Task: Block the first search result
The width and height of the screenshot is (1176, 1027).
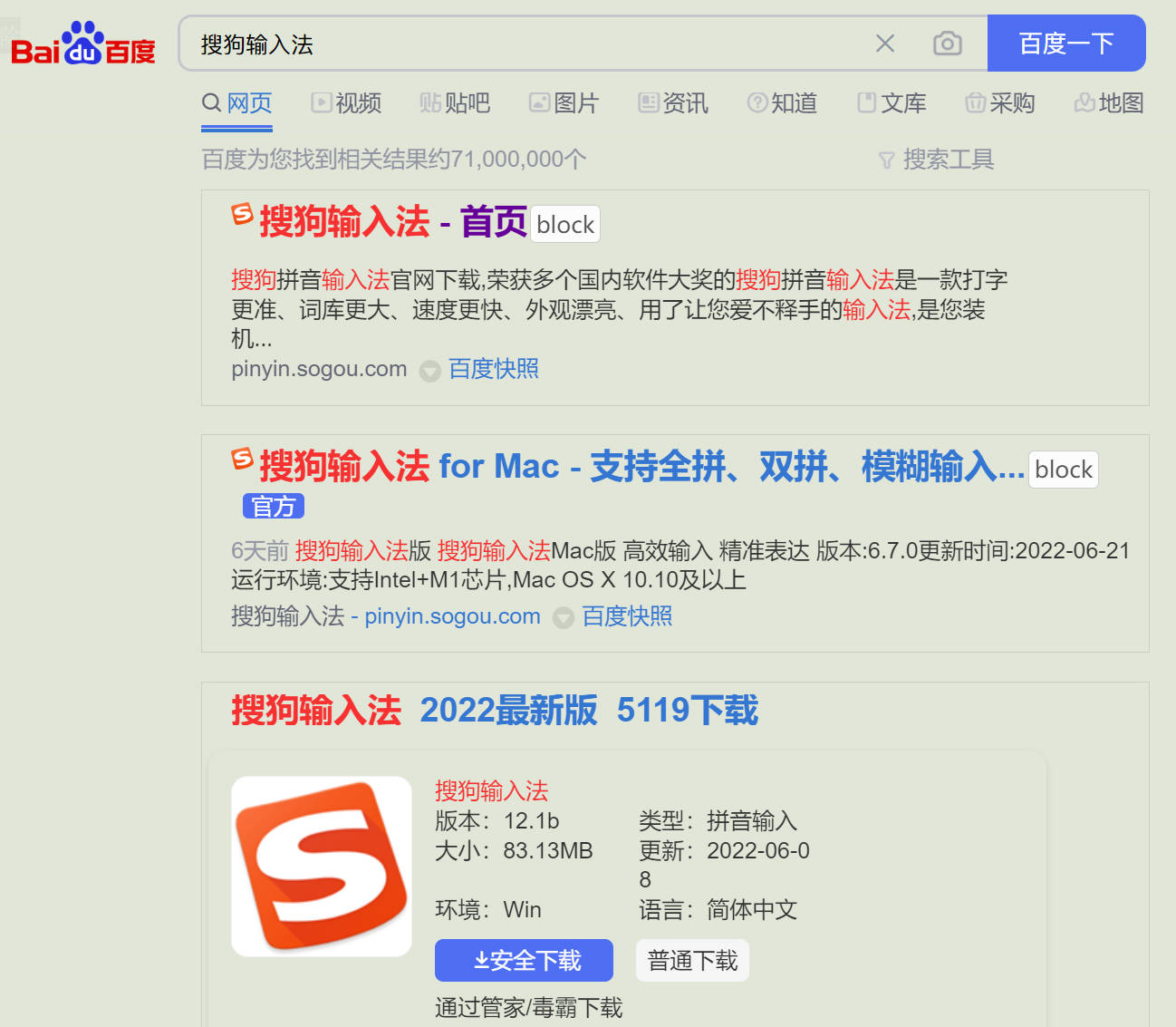Action: [564, 224]
